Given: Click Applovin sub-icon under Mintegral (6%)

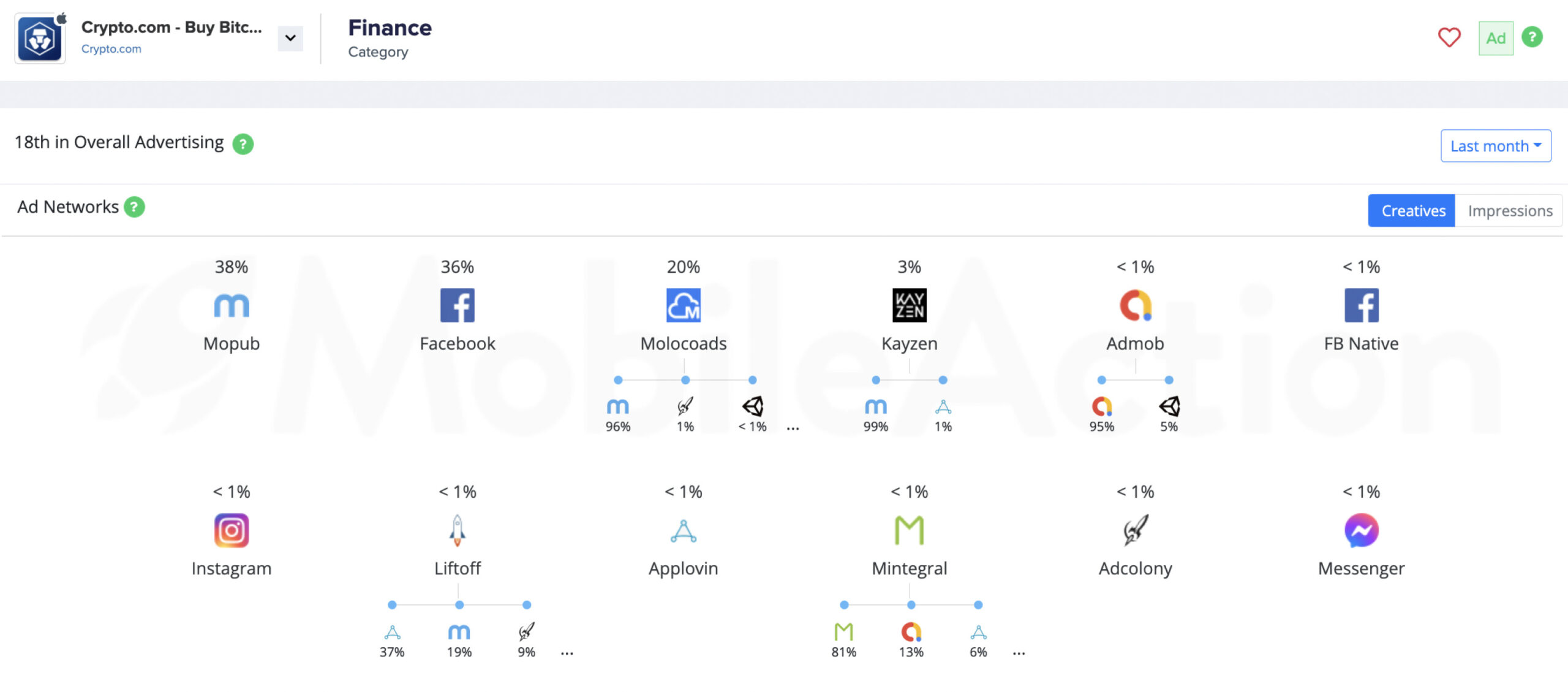Looking at the screenshot, I should 979,632.
